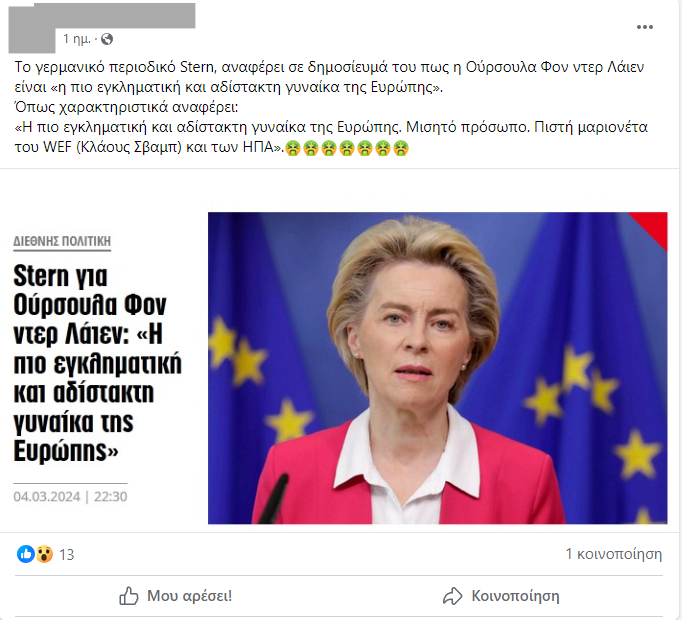Click the Μου αρέσει! like button
682x620 pixels.
176,596
